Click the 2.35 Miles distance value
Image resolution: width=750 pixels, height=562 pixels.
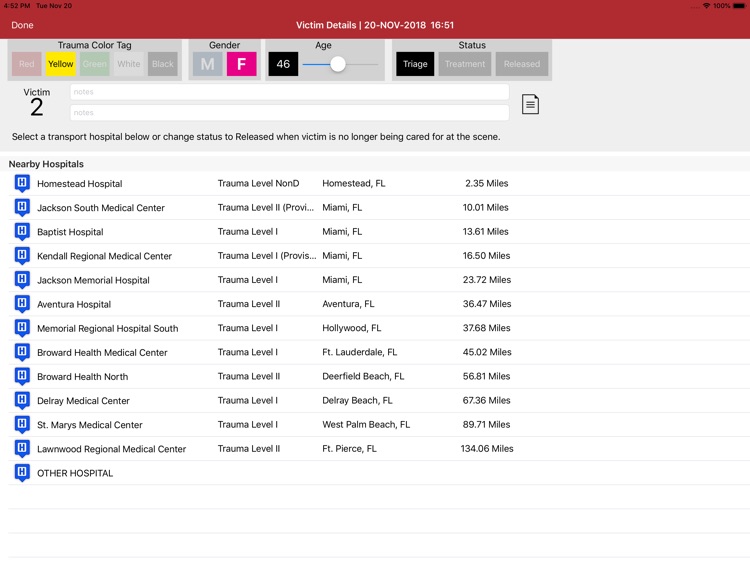(x=486, y=183)
